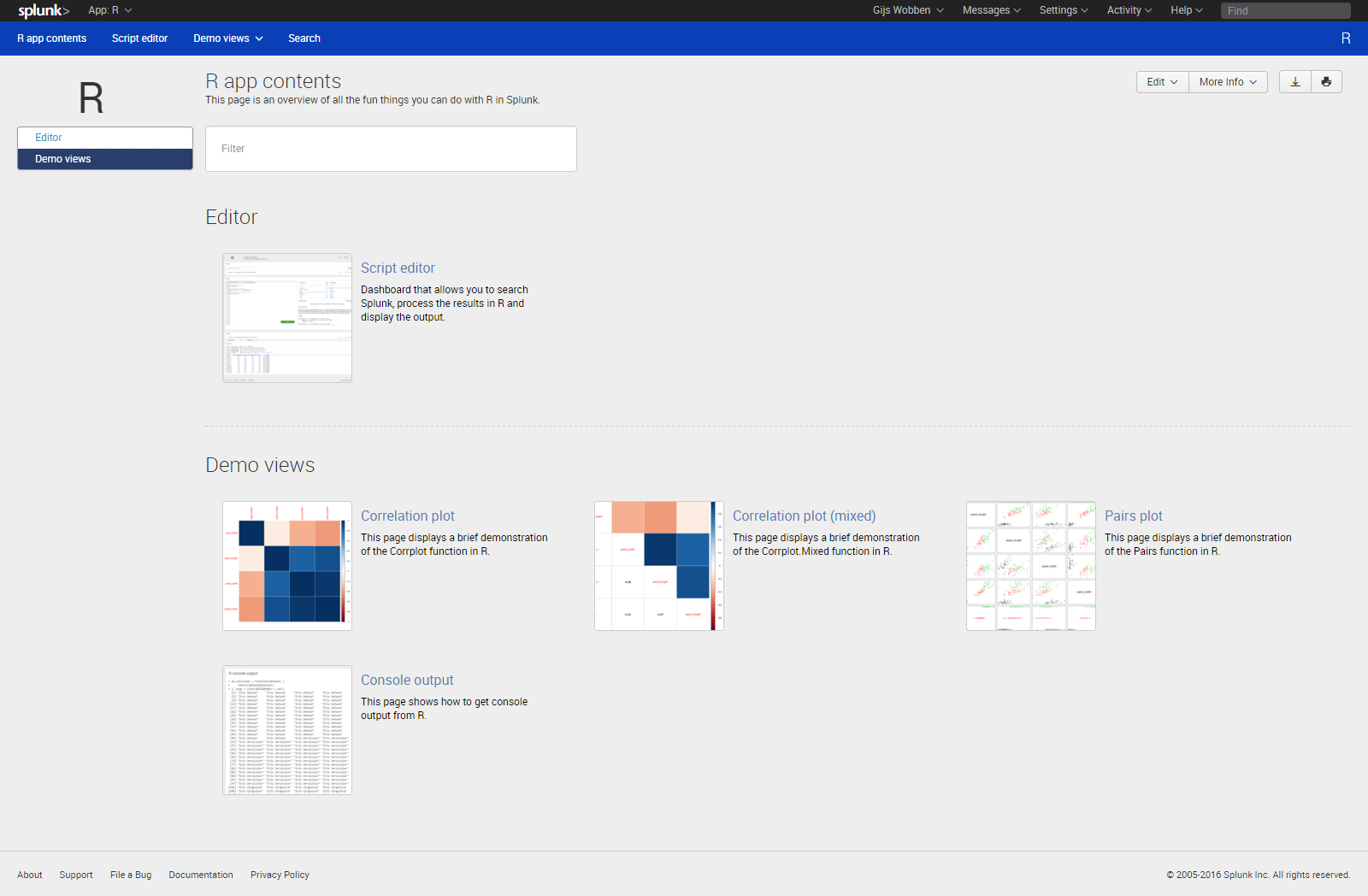This screenshot has height=896, width=1368.
Task: Open the Support footer link
Action: tap(76, 875)
